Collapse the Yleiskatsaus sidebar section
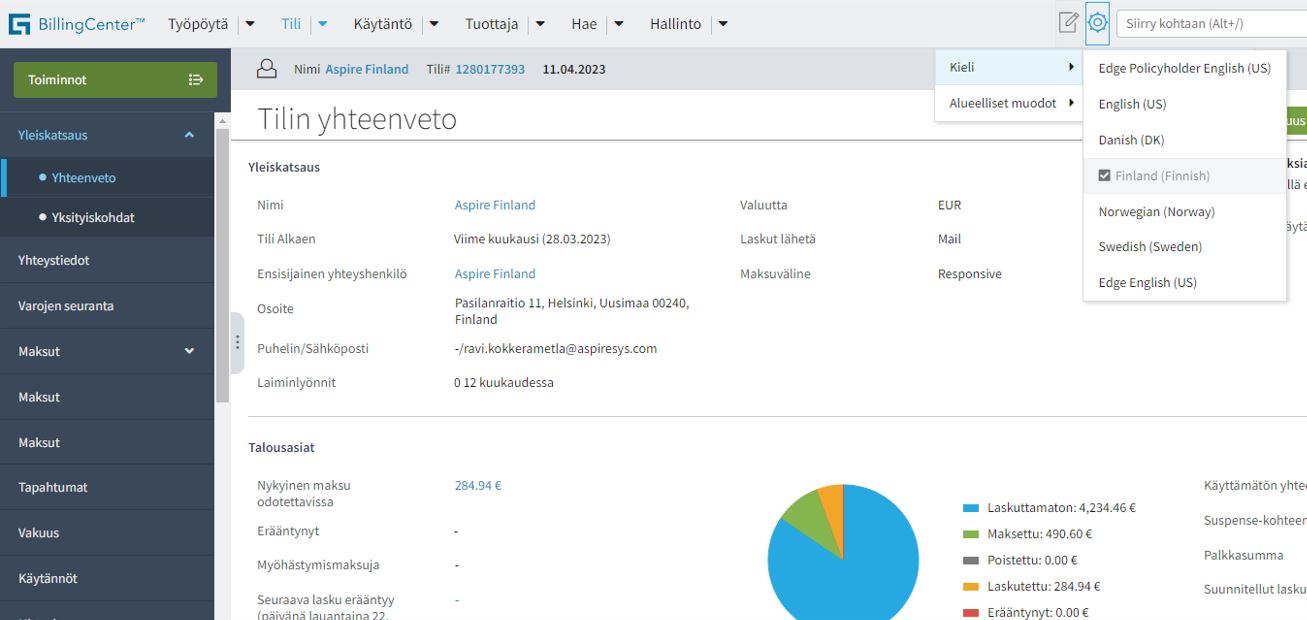The width and height of the screenshot is (1307, 620). click(189, 135)
